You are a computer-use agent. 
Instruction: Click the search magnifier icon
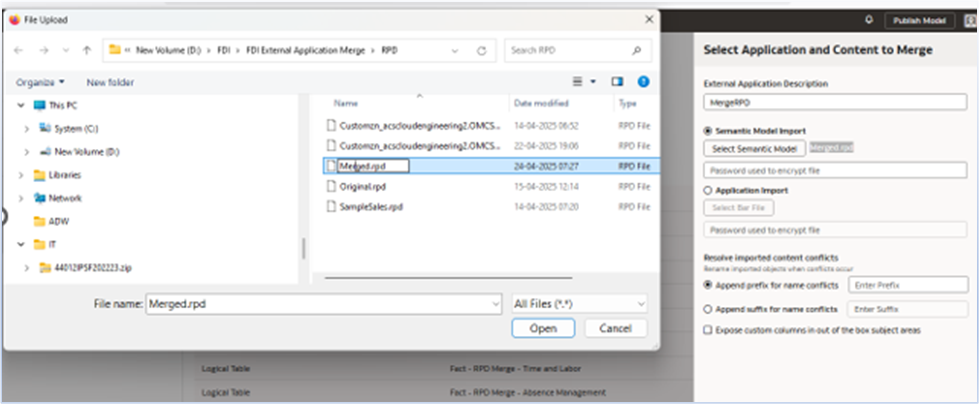[636, 51]
